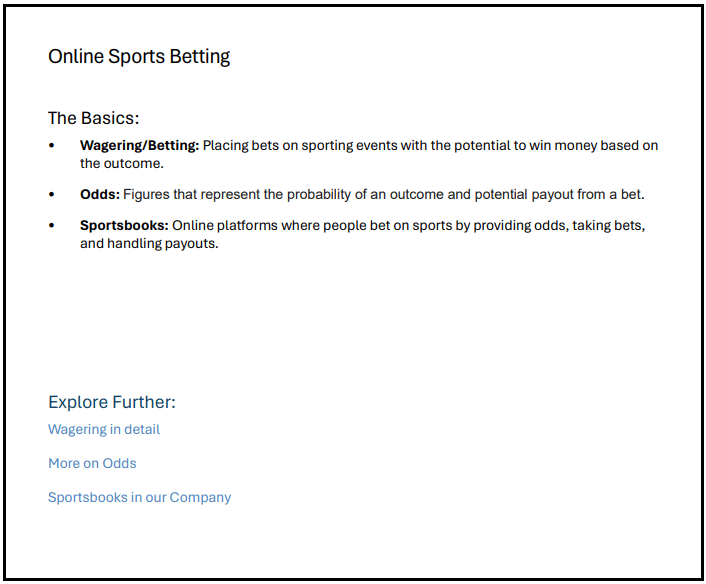The height and width of the screenshot is (584, 706).
Task: Click the Online Sports Betting title
Action: pyautogui.click(x=139, y=57)
